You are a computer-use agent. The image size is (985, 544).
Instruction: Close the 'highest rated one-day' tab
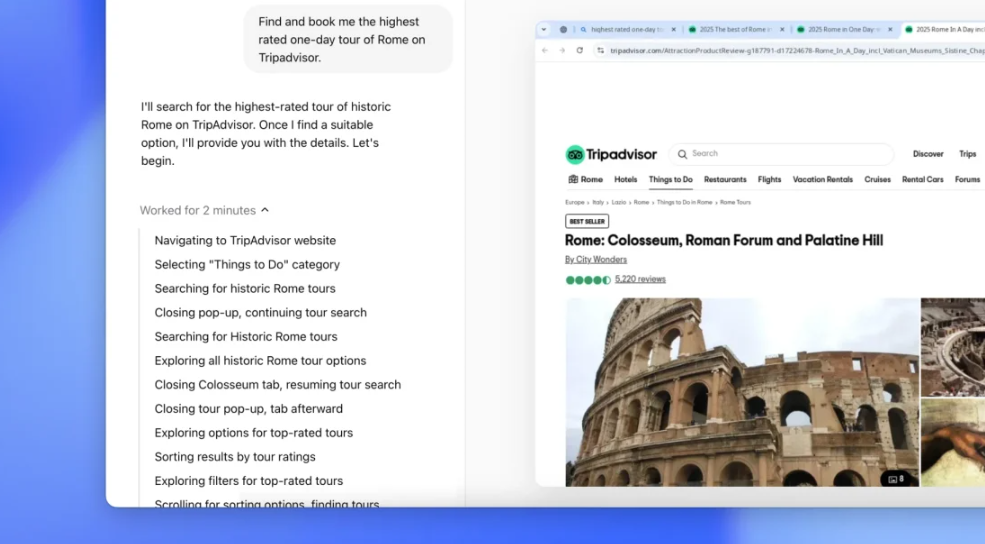(673, 30)
